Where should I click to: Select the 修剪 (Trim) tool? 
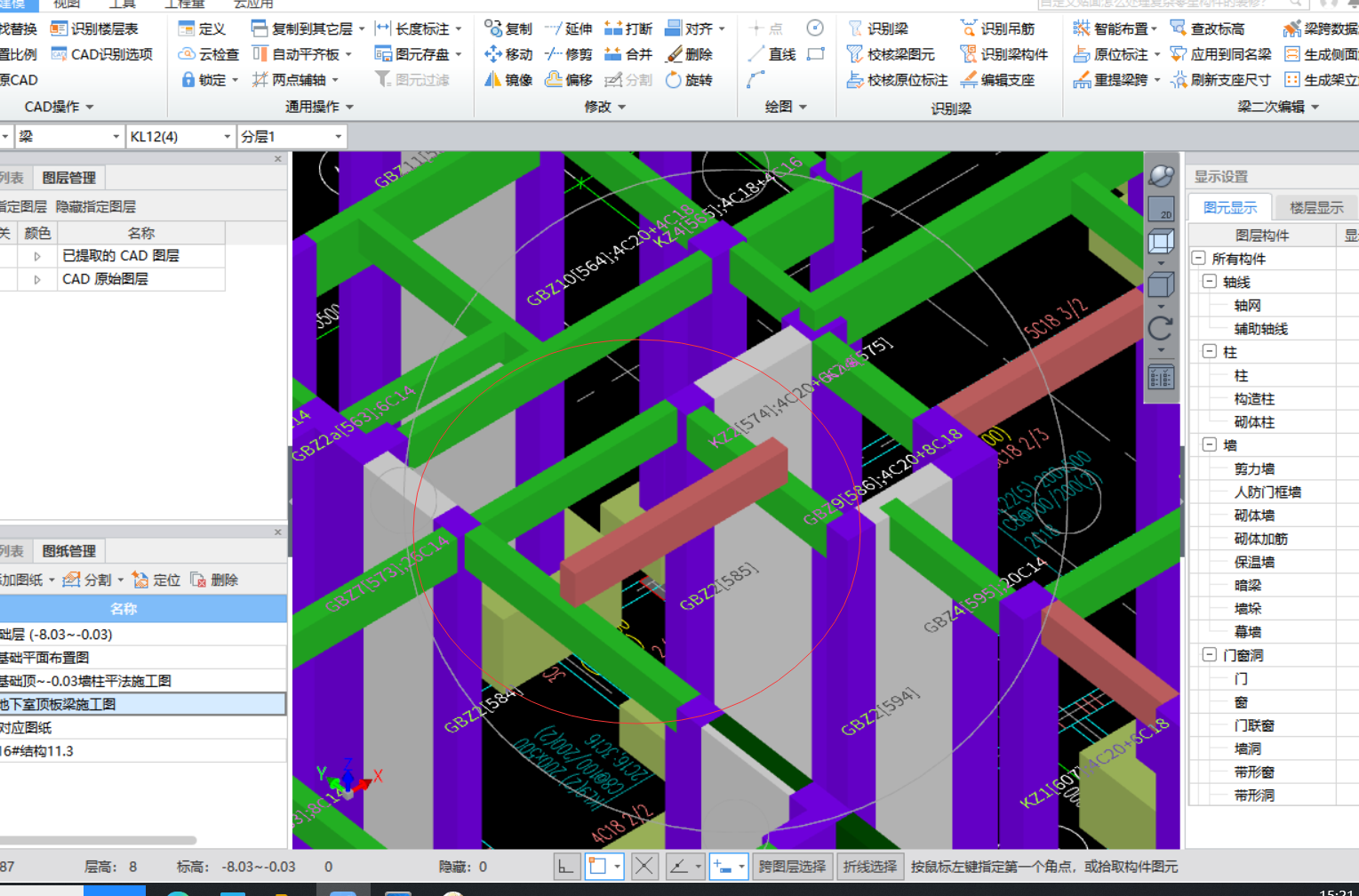568,54
